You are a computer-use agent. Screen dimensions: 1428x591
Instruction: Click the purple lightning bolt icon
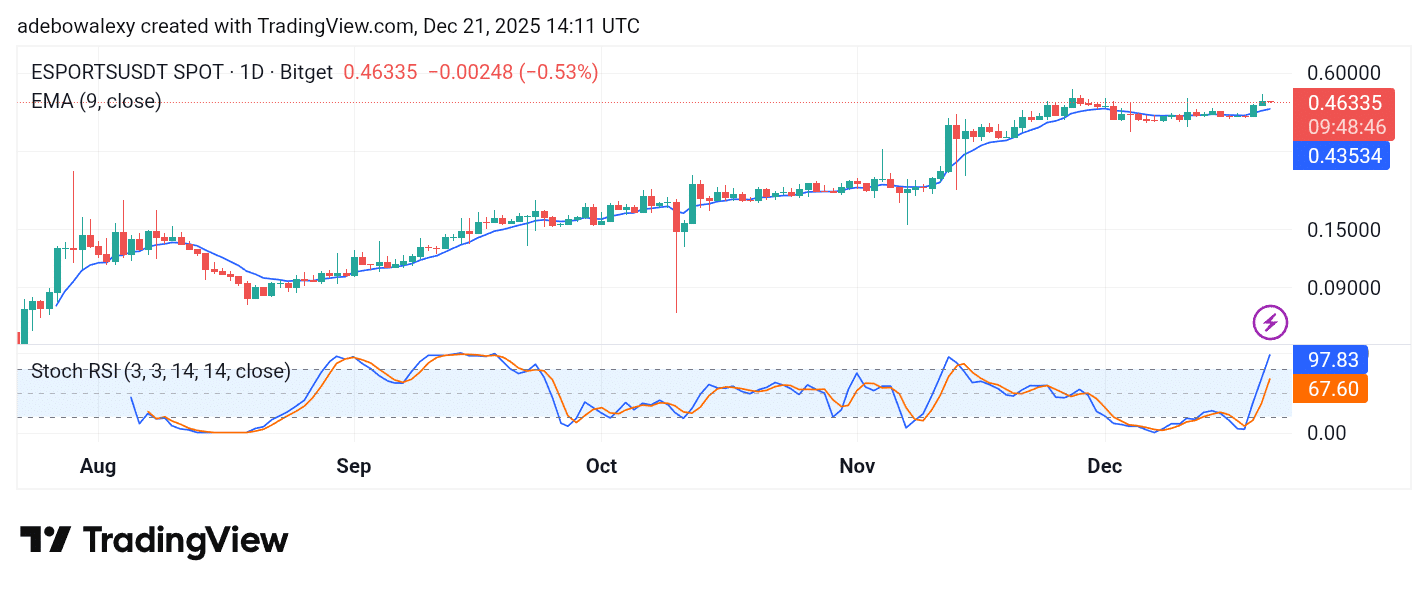tap(1270, 322)
